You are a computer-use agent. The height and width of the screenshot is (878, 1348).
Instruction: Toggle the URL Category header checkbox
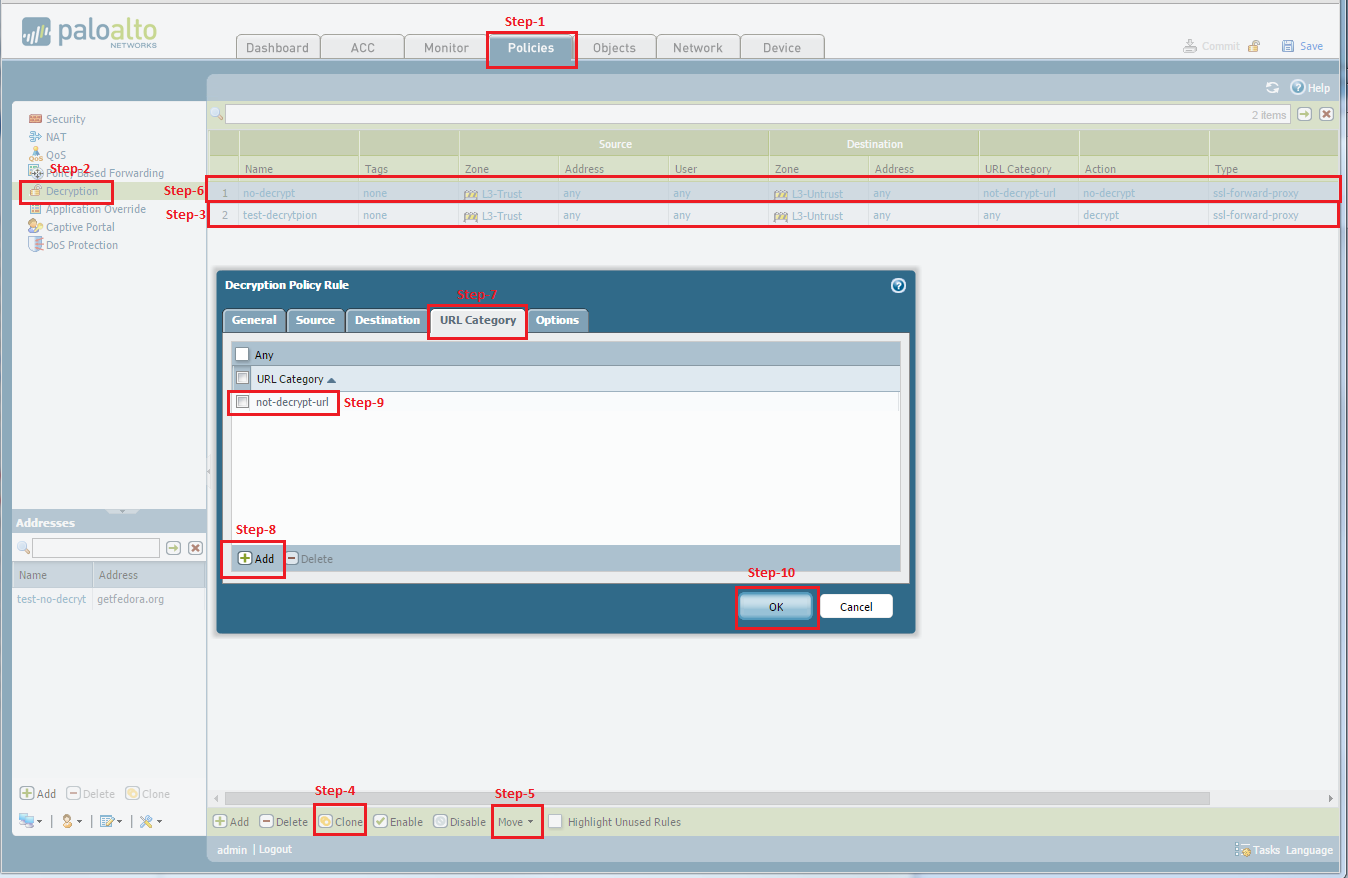pyautogui.click(x=242, y=378)
